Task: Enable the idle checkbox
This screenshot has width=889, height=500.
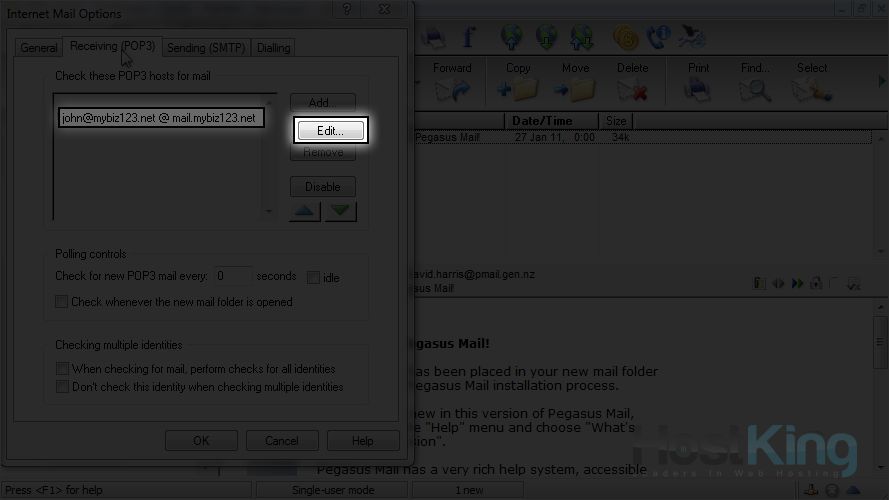Action: (x=314, y=277)
